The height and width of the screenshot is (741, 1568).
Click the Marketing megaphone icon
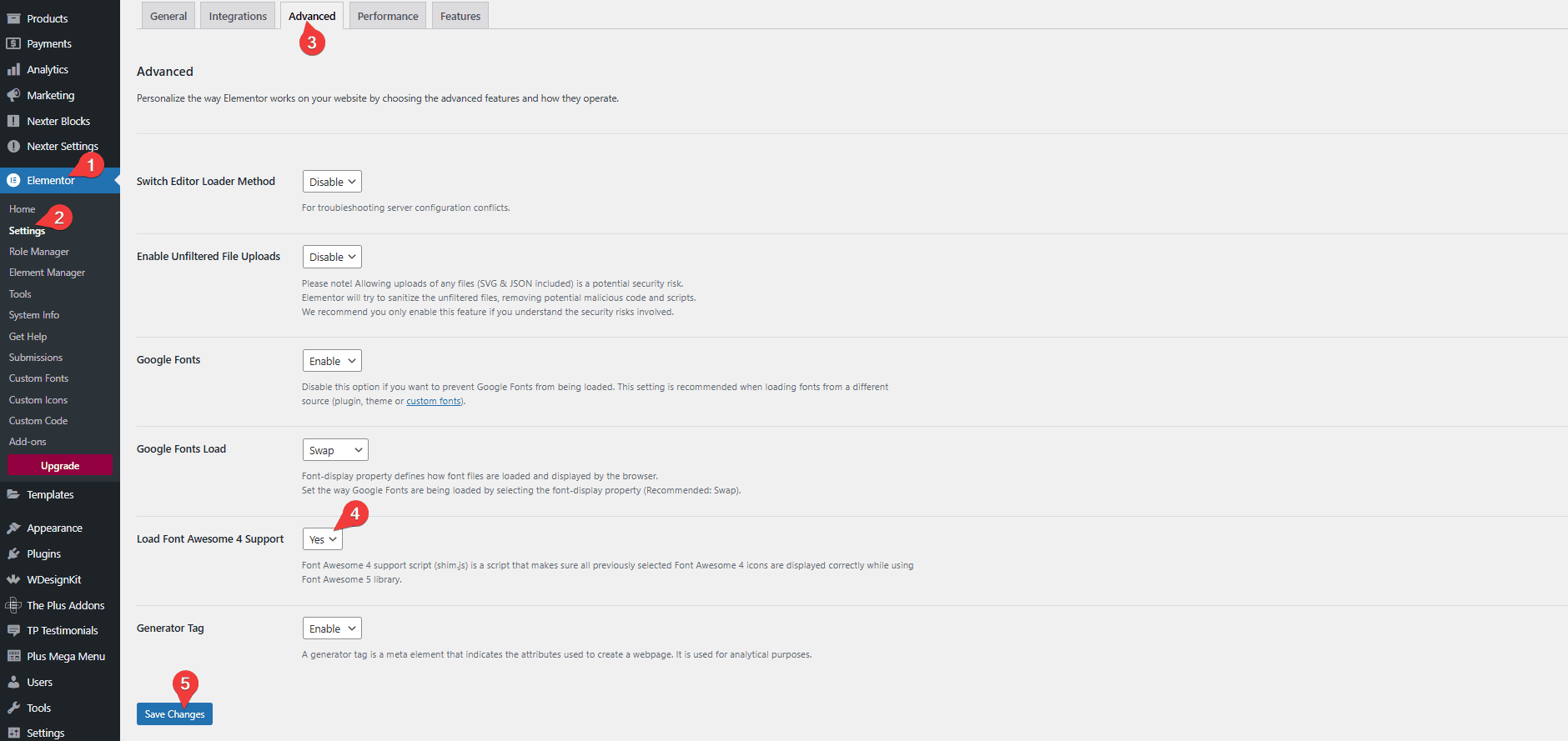coord(13,95)
